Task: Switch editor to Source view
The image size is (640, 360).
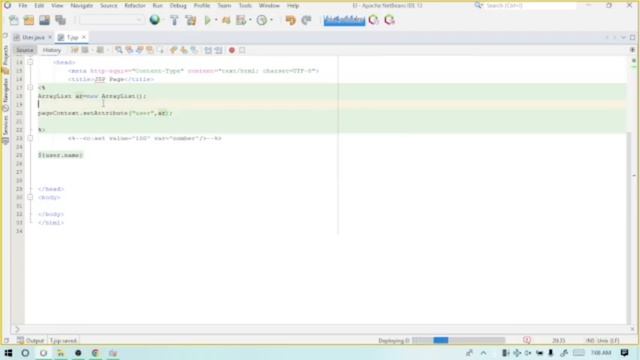Action: pos(24,50)
